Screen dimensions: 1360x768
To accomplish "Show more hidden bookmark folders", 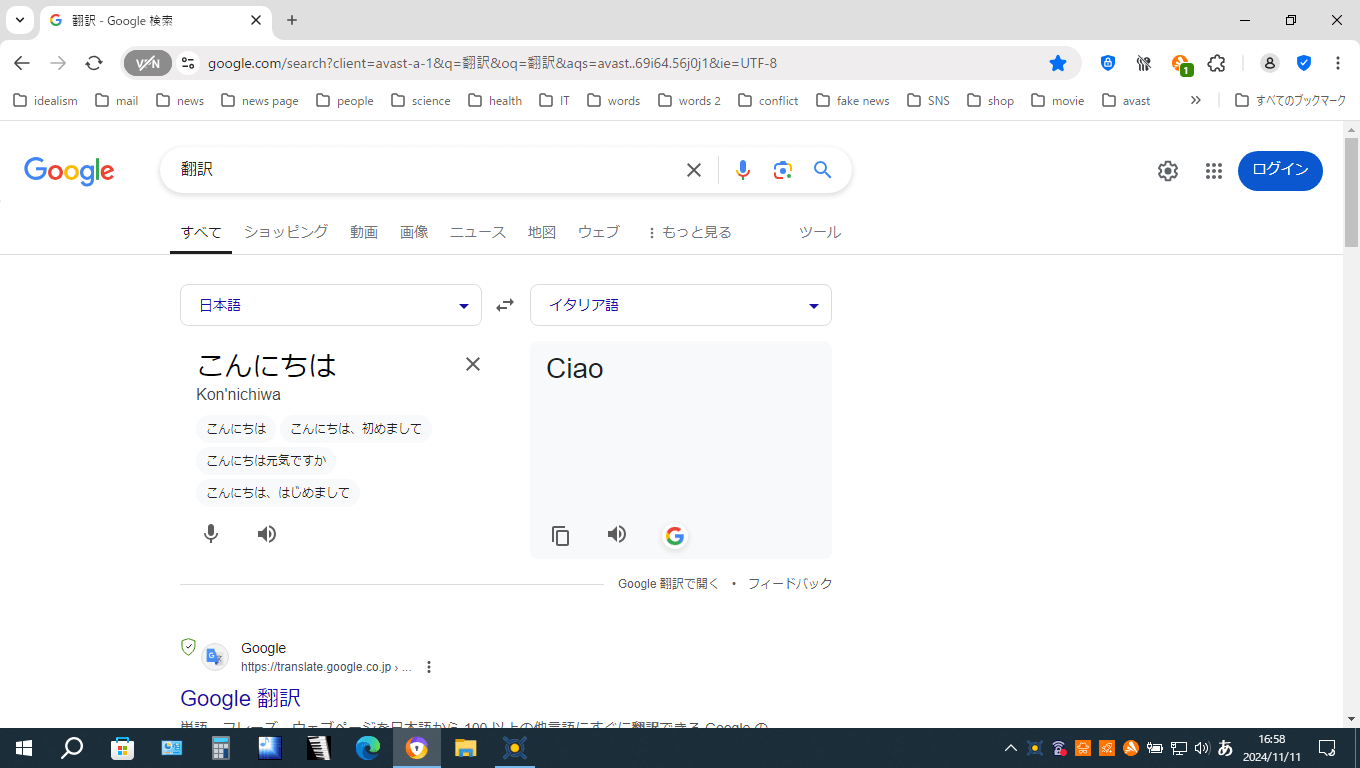I will tap(1195, 100).
